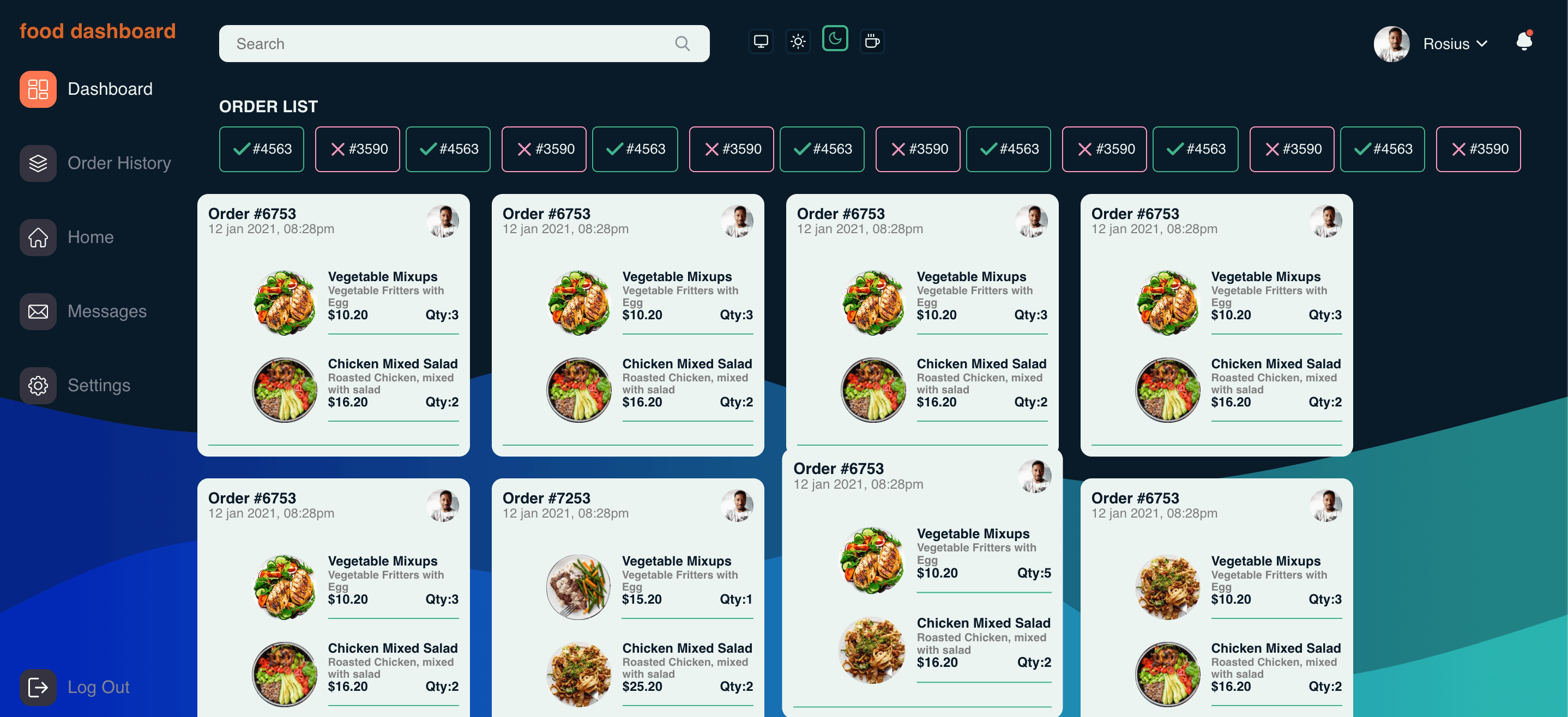This screenshot has height=717, width=1568.
Task: Click the search magnifier in the search bar
Action: pyautogui.click(x=682, y=43)
